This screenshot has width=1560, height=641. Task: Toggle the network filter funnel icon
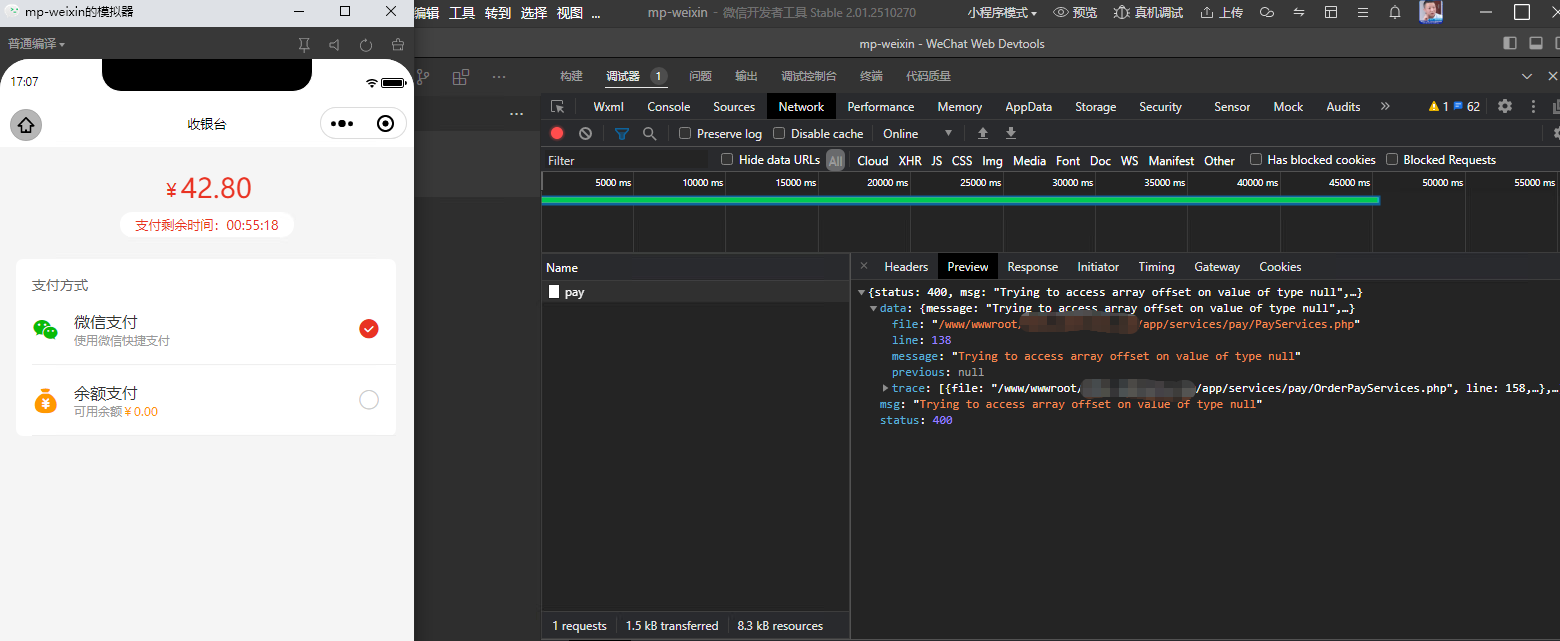click(622, 133)
